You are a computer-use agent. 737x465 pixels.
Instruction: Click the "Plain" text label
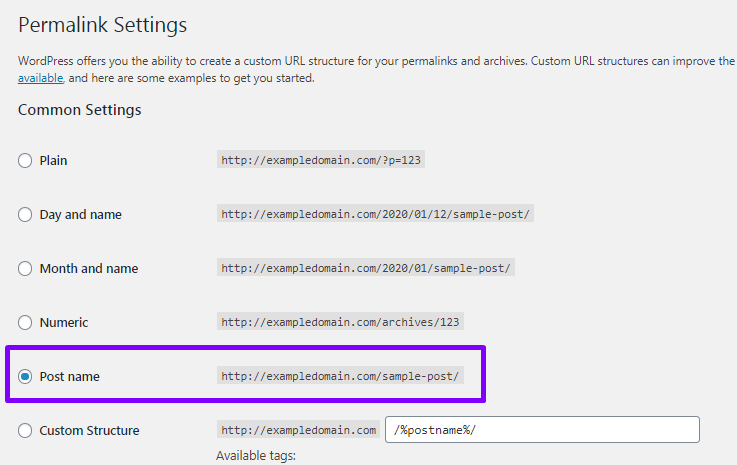pyautogui.click(x=53, y=160)
